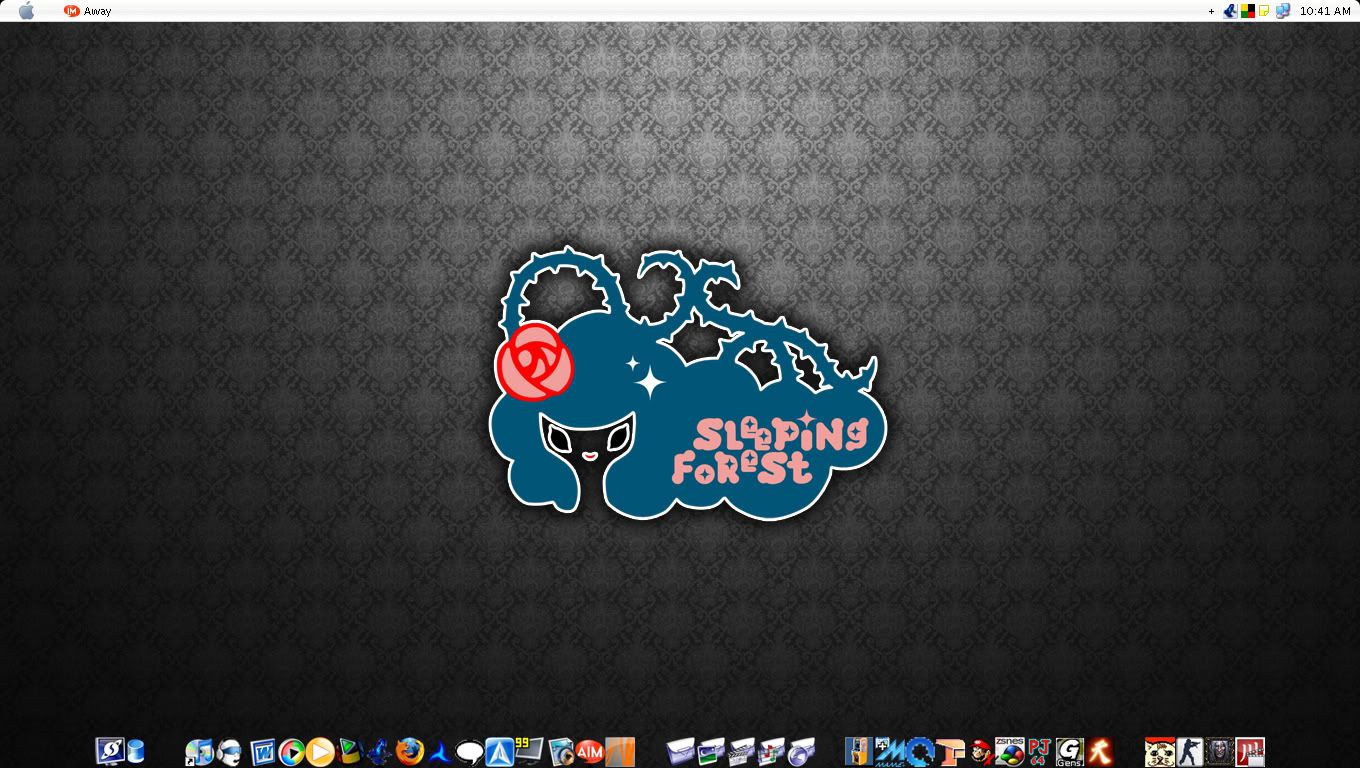Launch the Gens emulator
1360x768 pixels.
[x=1070, y=751]
